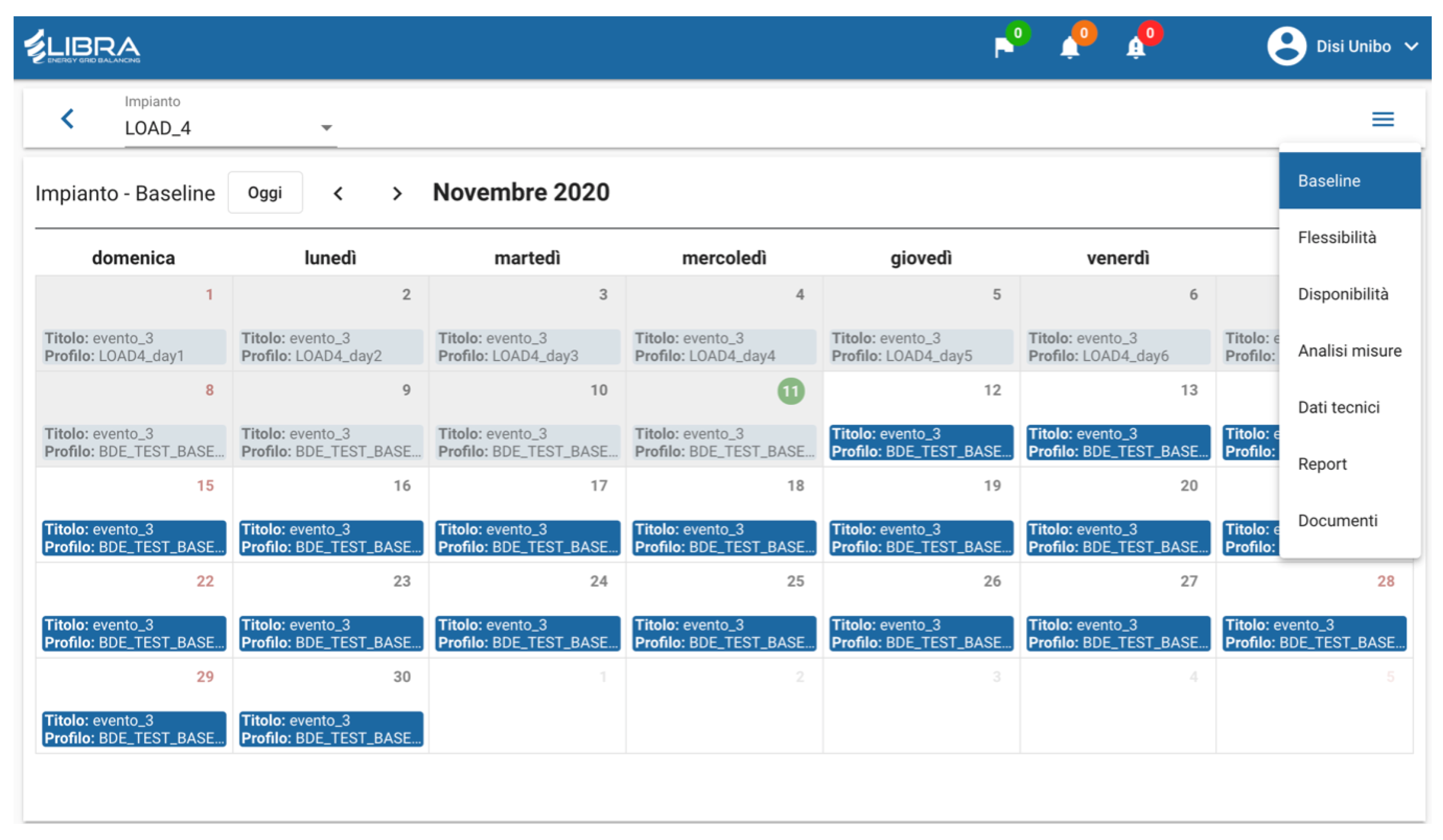Select Dati tecnici menu entry
The height and width of the screenshot is (840, 1443).
click(x=1338, y=408)
